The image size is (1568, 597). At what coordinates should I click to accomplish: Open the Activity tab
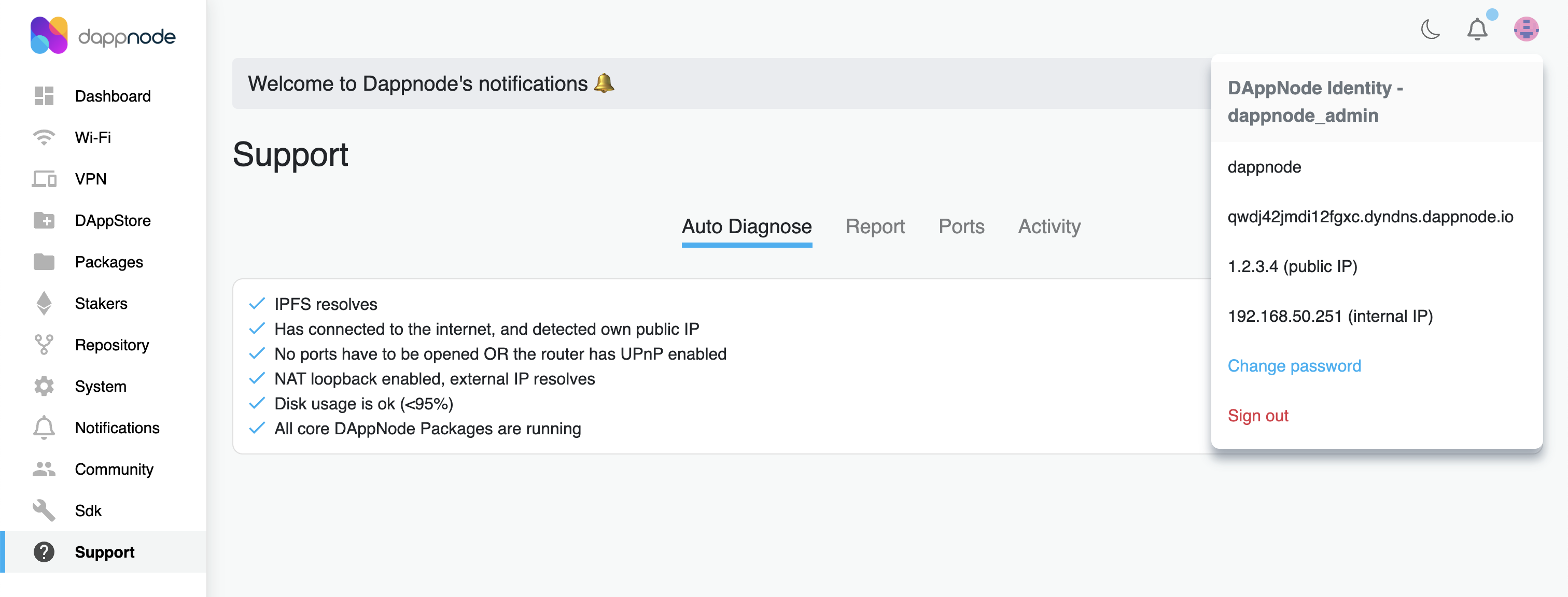click(1049, 226)
